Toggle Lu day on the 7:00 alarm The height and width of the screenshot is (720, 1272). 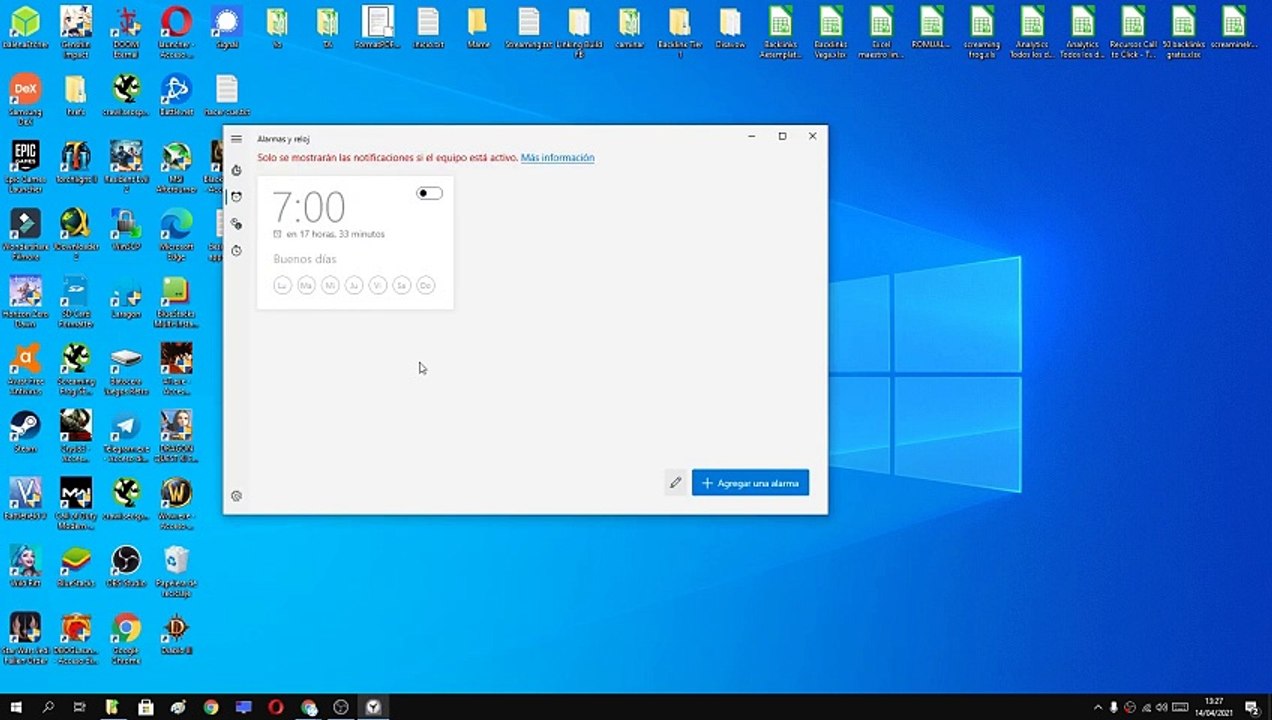click(x=282, y=286)
